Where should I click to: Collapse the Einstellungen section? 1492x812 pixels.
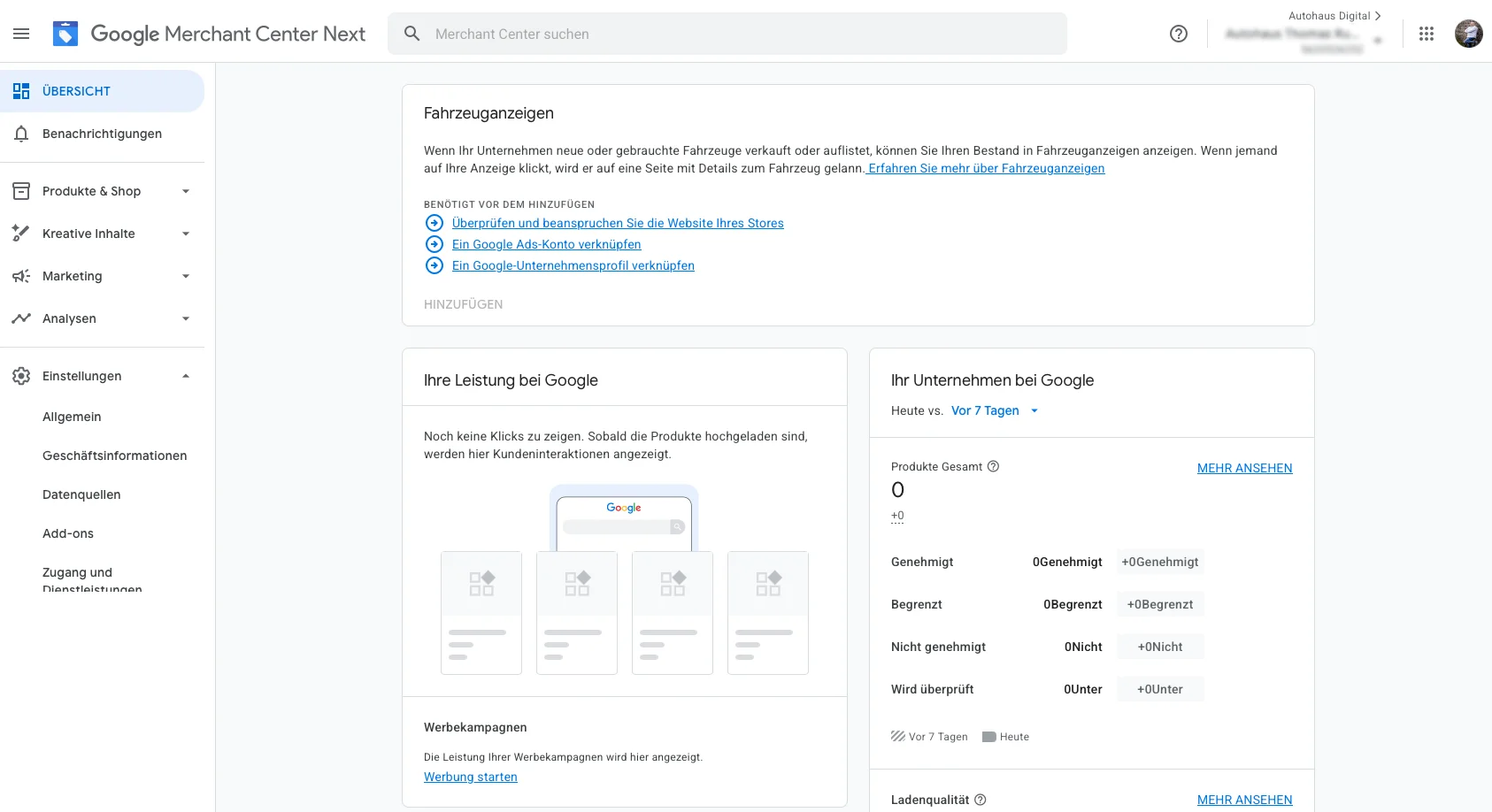[x=102, y=376]
